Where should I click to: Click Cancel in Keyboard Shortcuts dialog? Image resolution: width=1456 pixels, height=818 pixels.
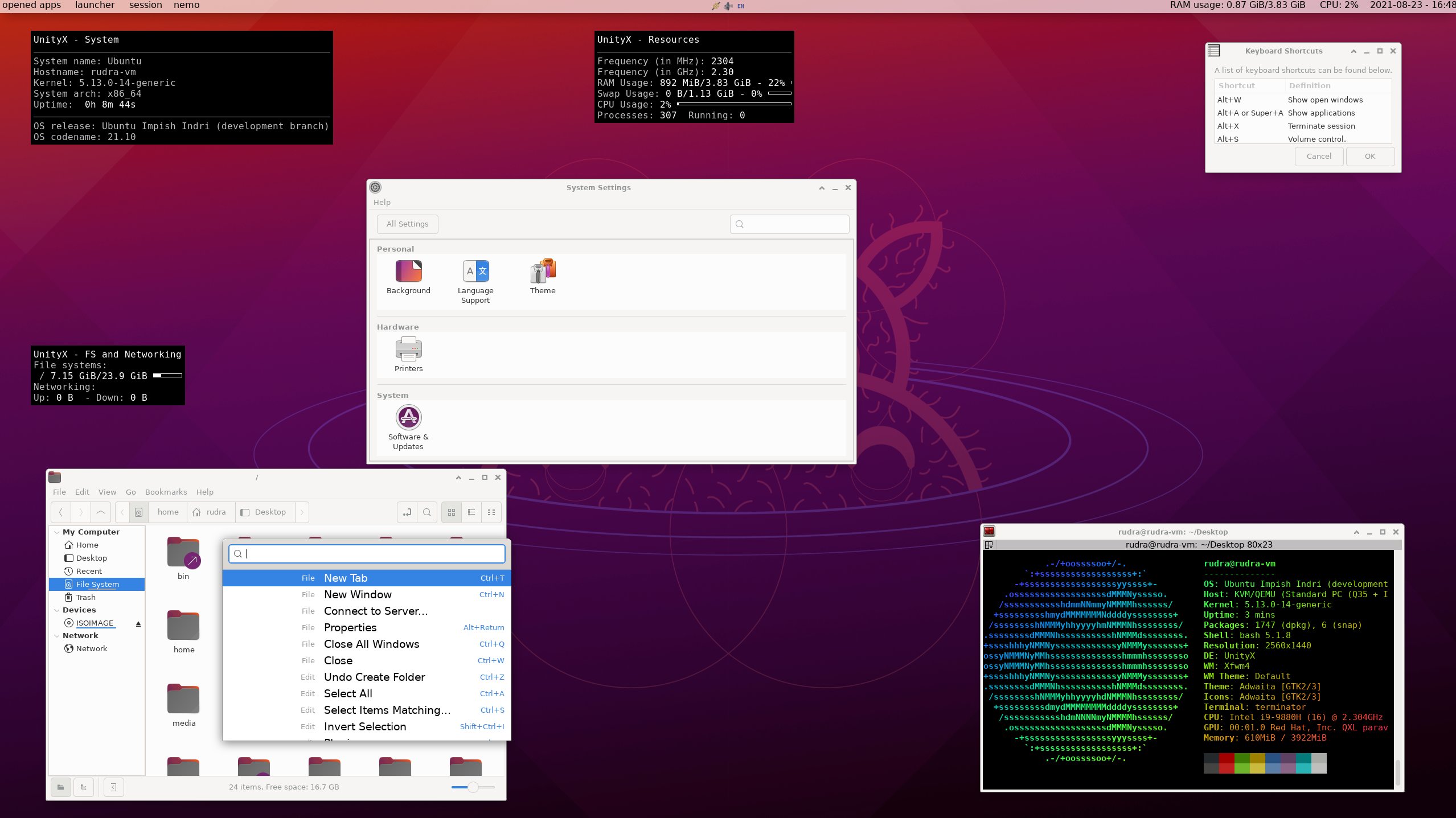[1319, 157]
